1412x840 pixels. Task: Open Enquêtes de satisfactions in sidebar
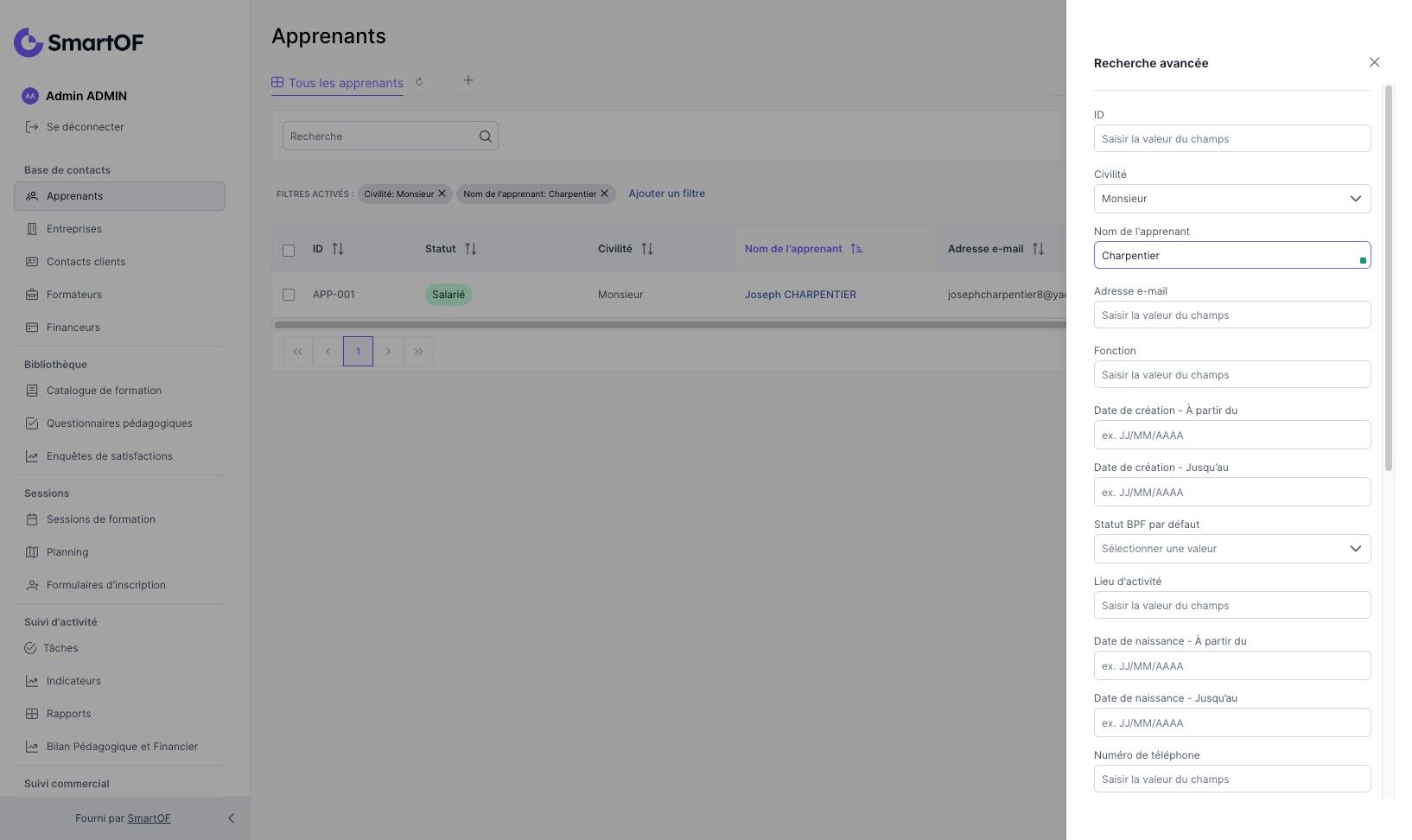(x=119, y=456)
